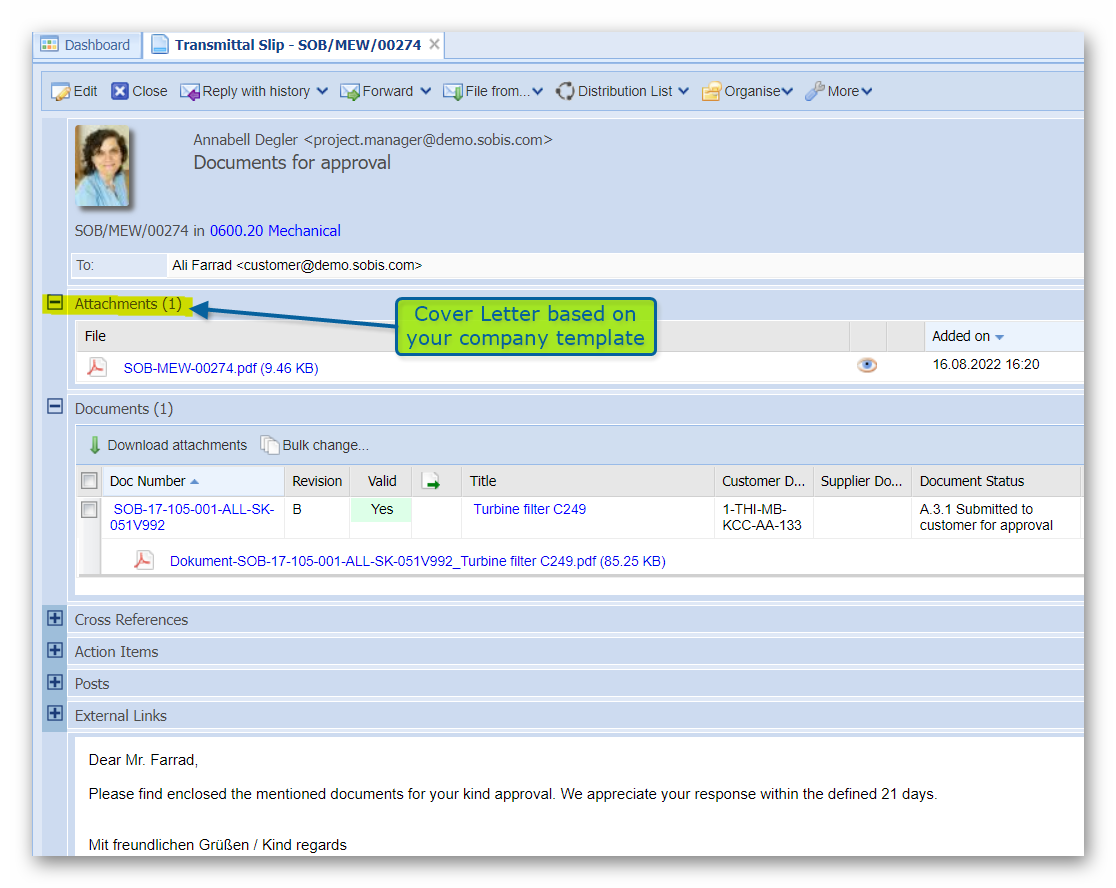Image resolution: width=1116 pixels, height=888 pixels.
Task: Check the box for Turbine filter document row
Action: tap(89, 510)
